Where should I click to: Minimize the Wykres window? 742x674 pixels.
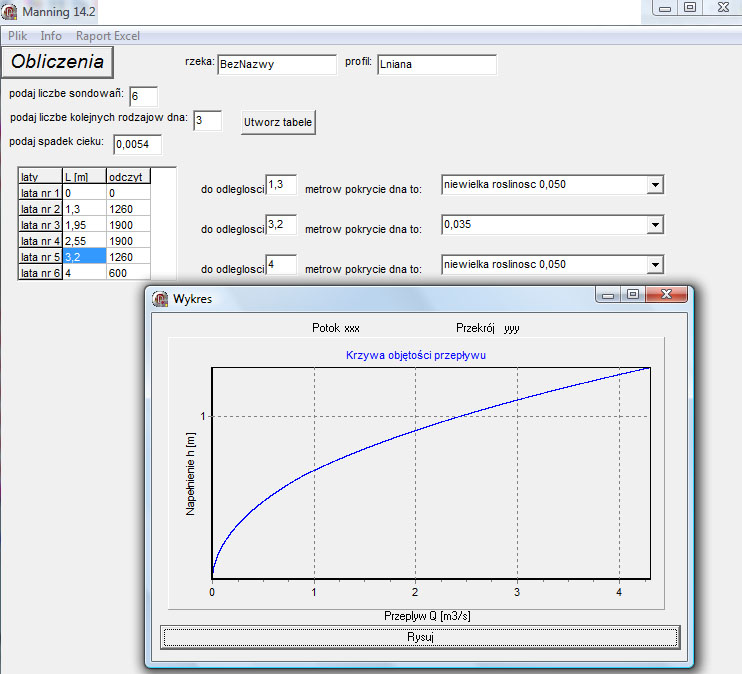608,294
